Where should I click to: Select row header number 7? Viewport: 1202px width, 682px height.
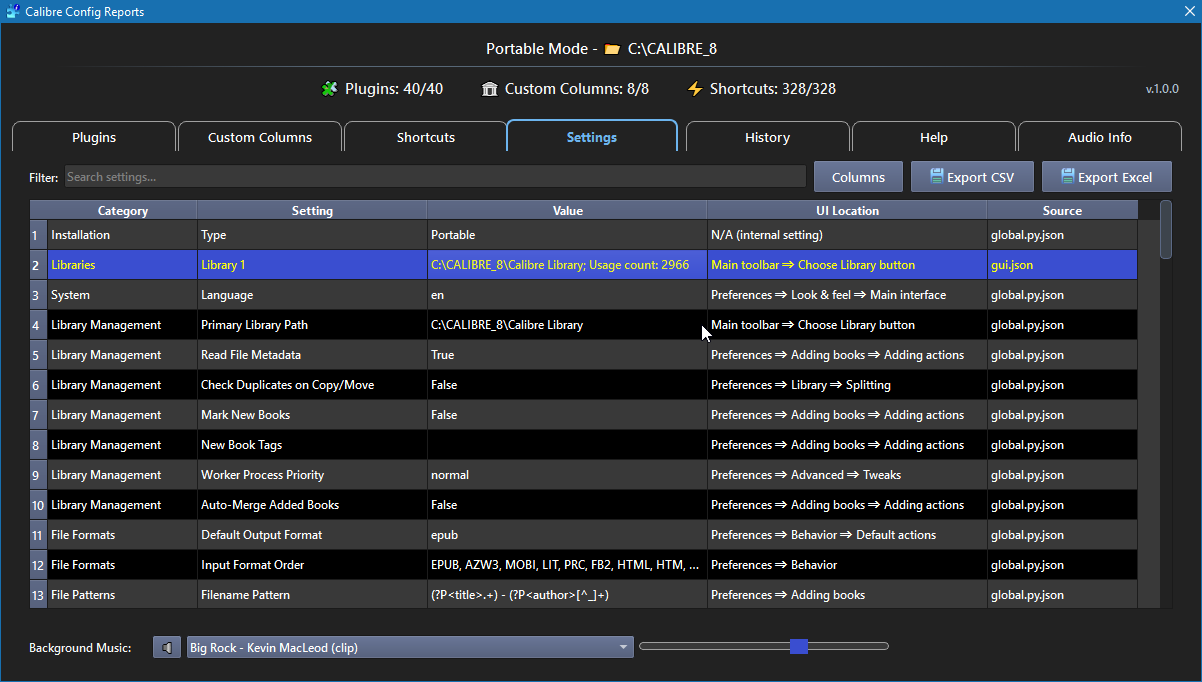pyautogui.click(x=38, y=415)
